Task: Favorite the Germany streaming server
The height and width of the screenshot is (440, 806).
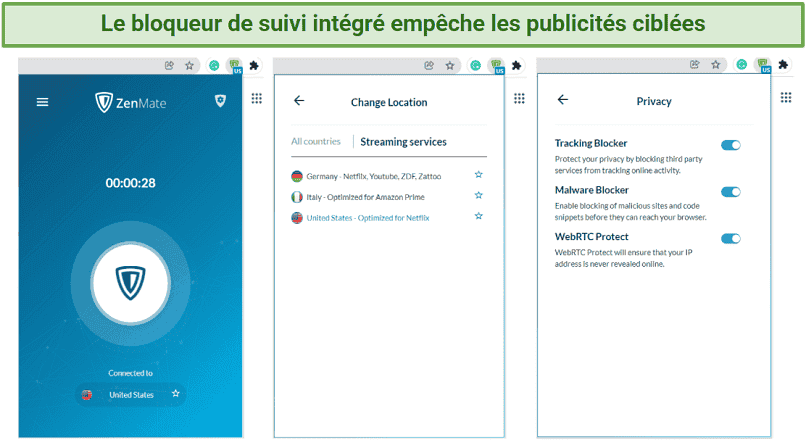Action: [x=479, y=175]
